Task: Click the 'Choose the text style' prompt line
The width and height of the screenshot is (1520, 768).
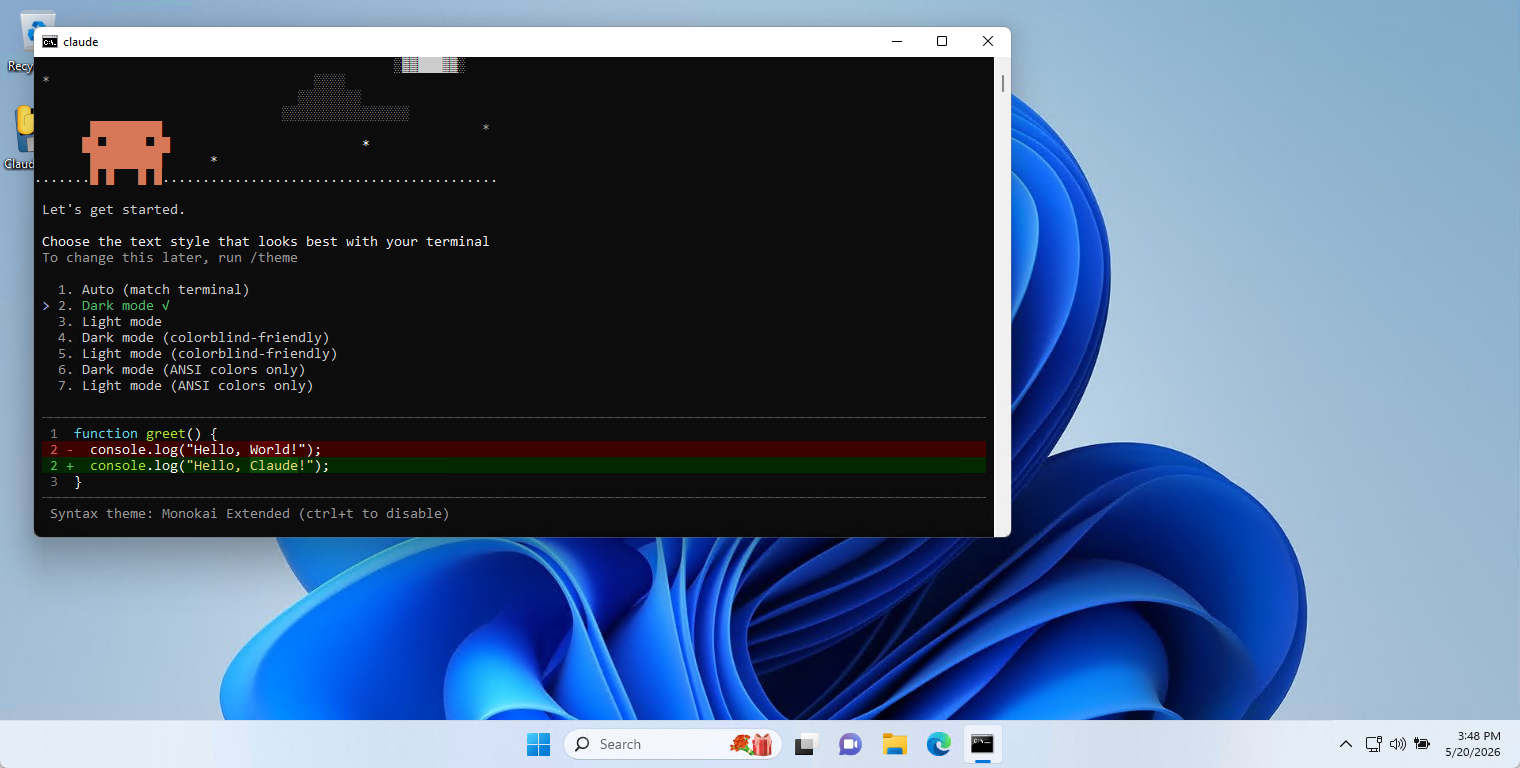Action: (266, 241)
